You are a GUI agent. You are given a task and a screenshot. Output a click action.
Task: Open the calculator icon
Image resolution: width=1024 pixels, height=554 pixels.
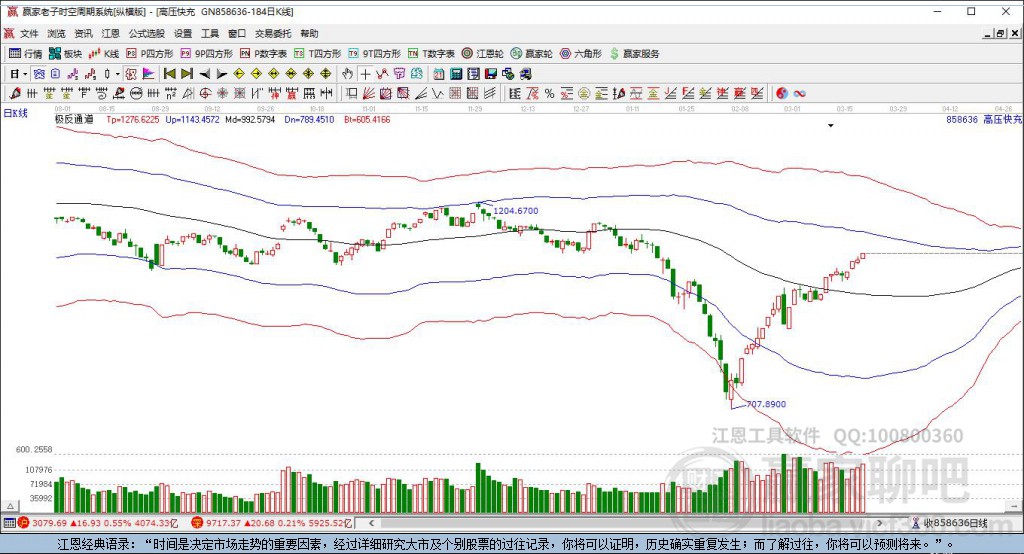456,74
